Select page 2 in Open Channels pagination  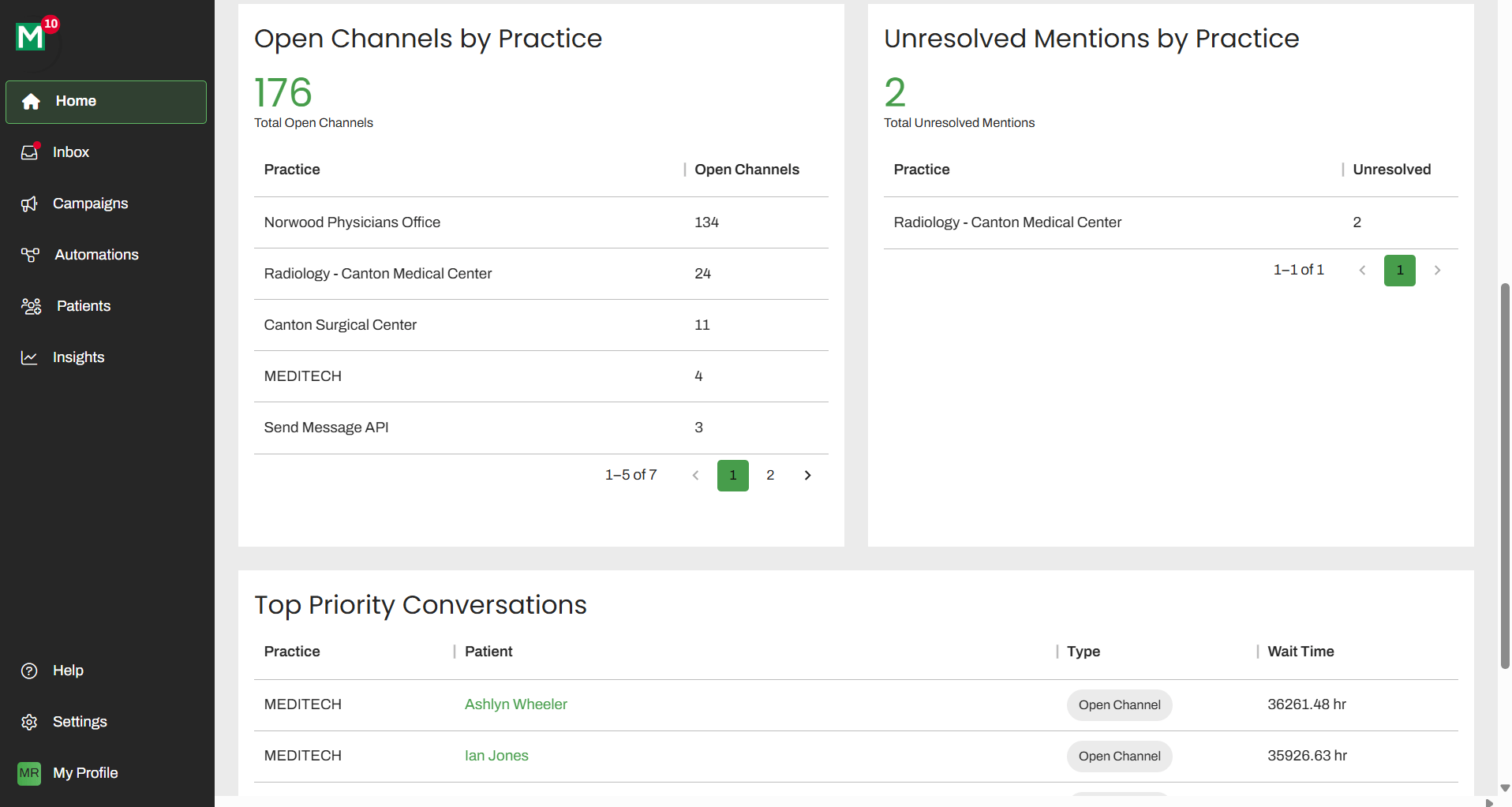click(770, 476)
